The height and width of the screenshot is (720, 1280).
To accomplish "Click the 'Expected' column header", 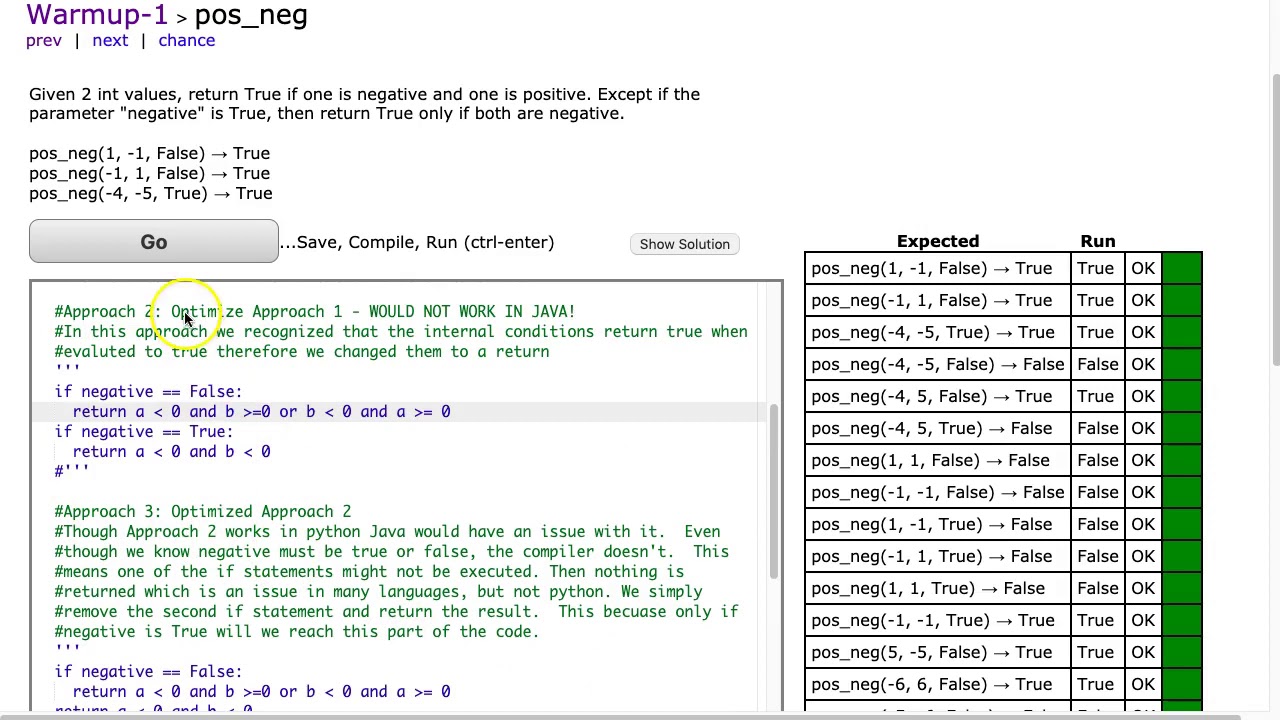I will (x=938, y=241).
